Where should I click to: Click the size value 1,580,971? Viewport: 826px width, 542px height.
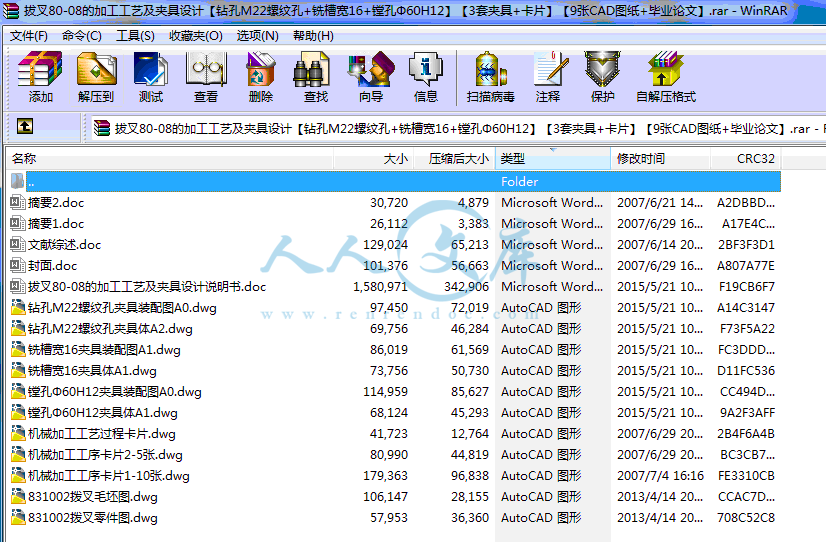tap(380, 287)
